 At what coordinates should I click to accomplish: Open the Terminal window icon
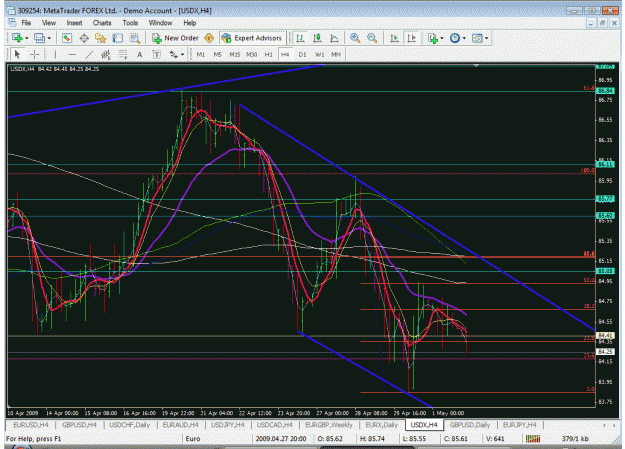pyautogui.click(x=118, y=38)
